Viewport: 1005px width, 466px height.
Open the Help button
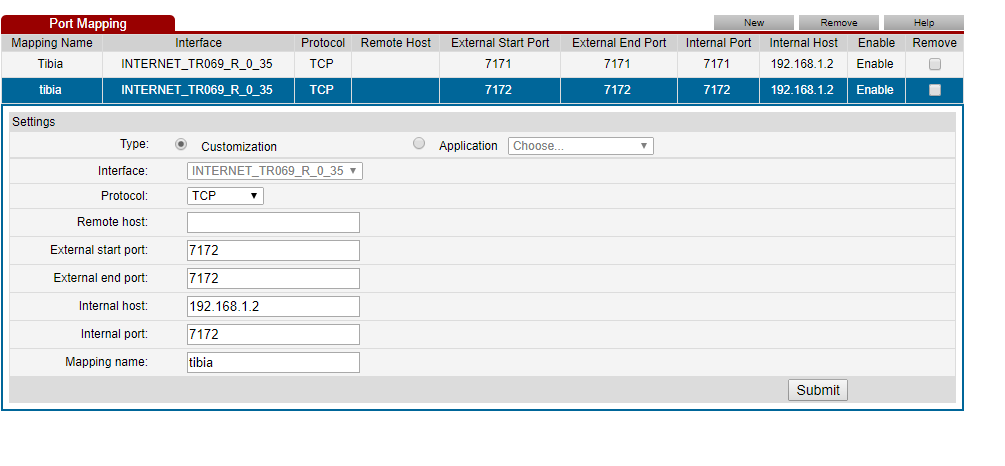coord(924,22)
